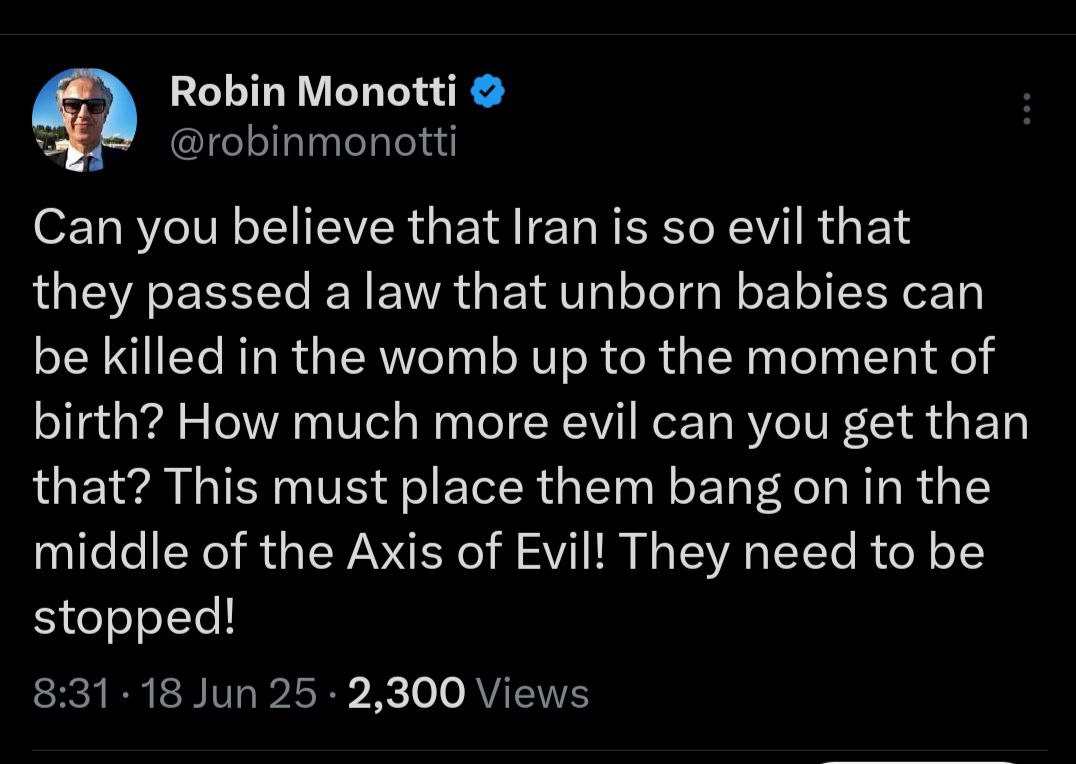Click the tweet's first line about Iran

click(x=471, y=228)
